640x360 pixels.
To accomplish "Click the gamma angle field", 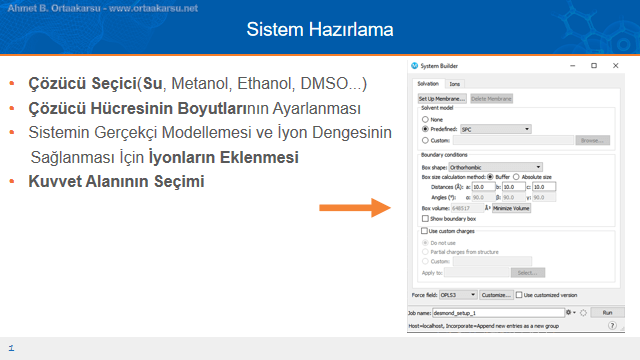I will tap(544, 198).
